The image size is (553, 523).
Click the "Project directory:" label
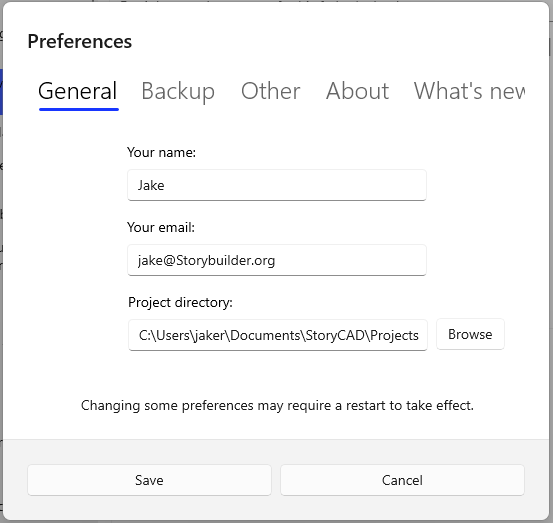(180, 303)
